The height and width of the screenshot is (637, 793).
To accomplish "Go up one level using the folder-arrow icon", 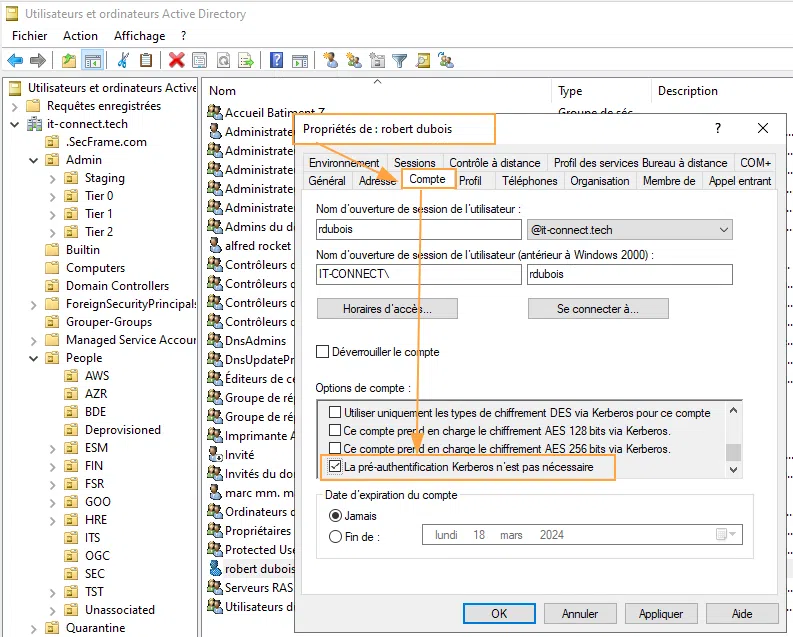I will (69, 61).
